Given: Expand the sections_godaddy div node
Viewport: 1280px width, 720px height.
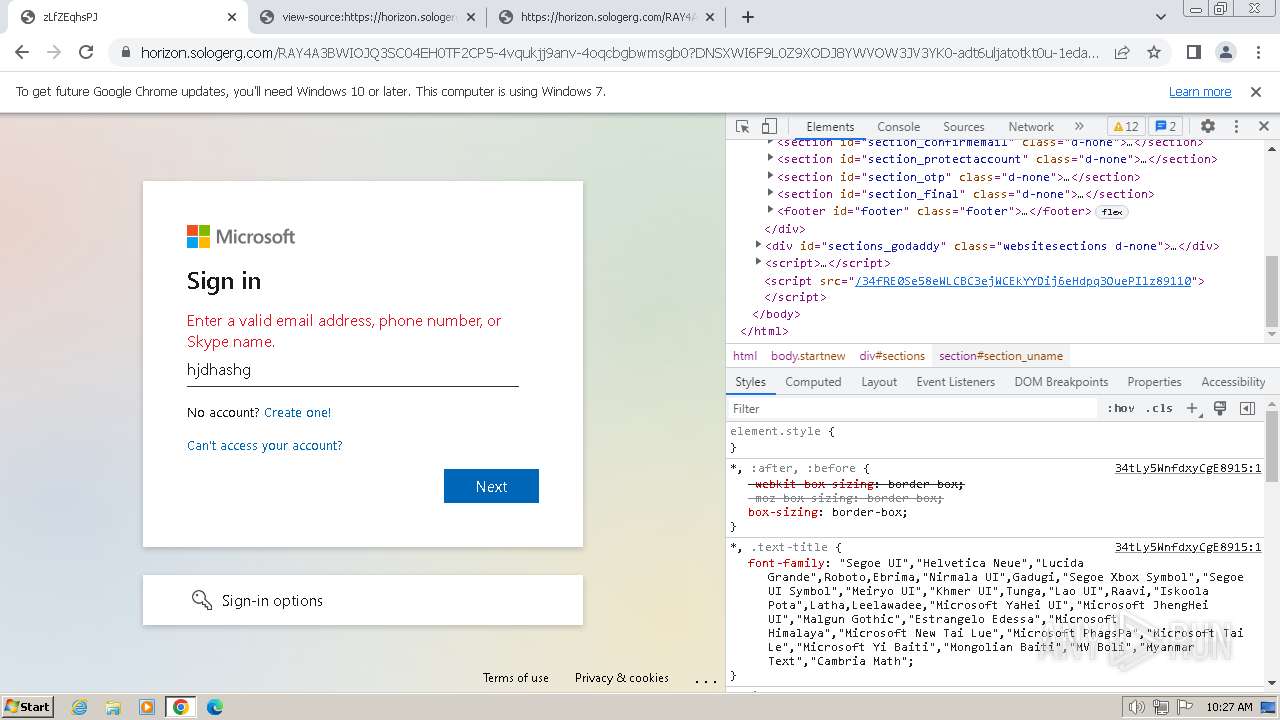Looking at the screenshot, I should 758,244.
